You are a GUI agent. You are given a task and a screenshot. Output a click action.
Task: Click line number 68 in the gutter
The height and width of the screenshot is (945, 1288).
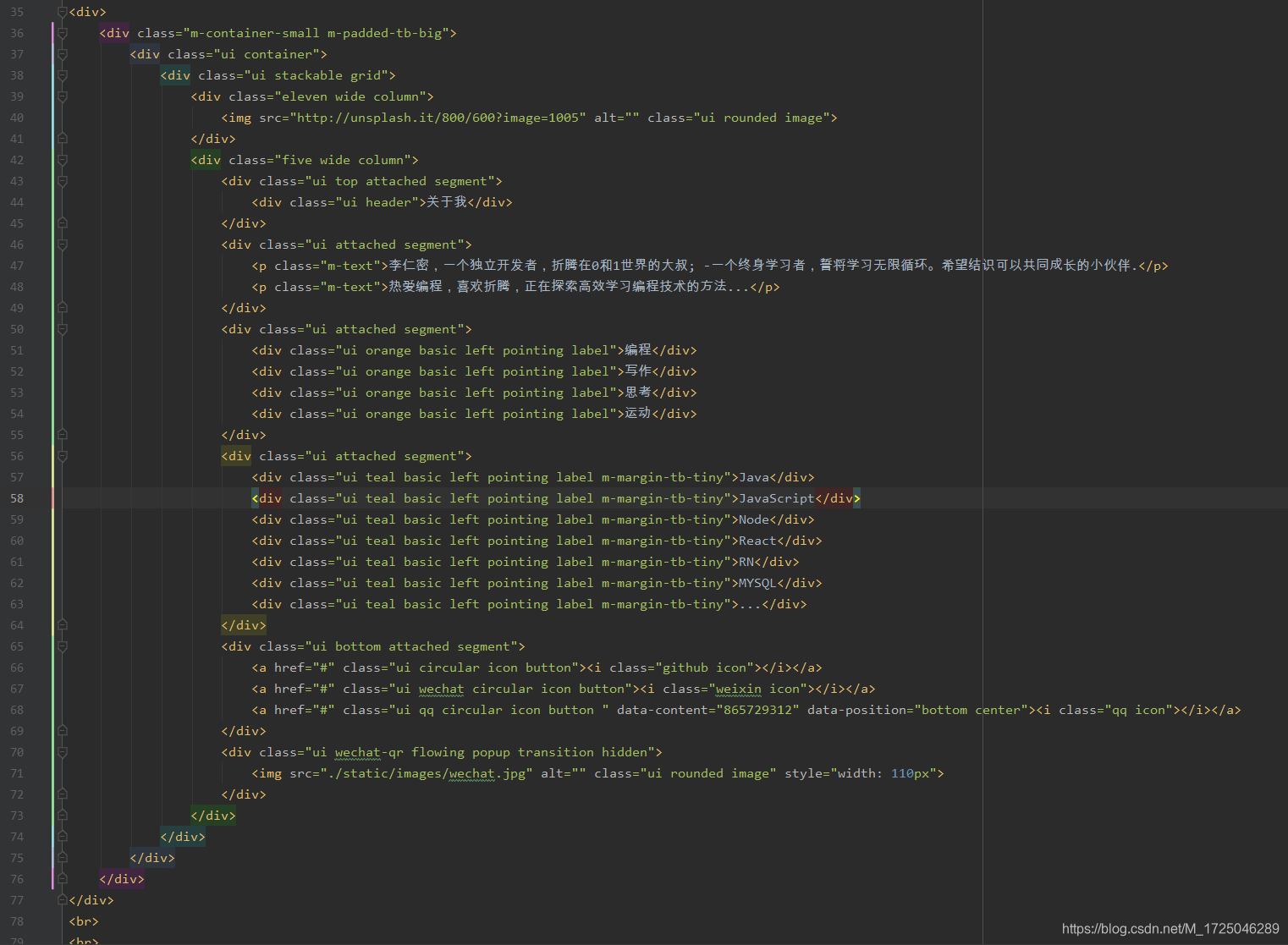coord(17,710)
